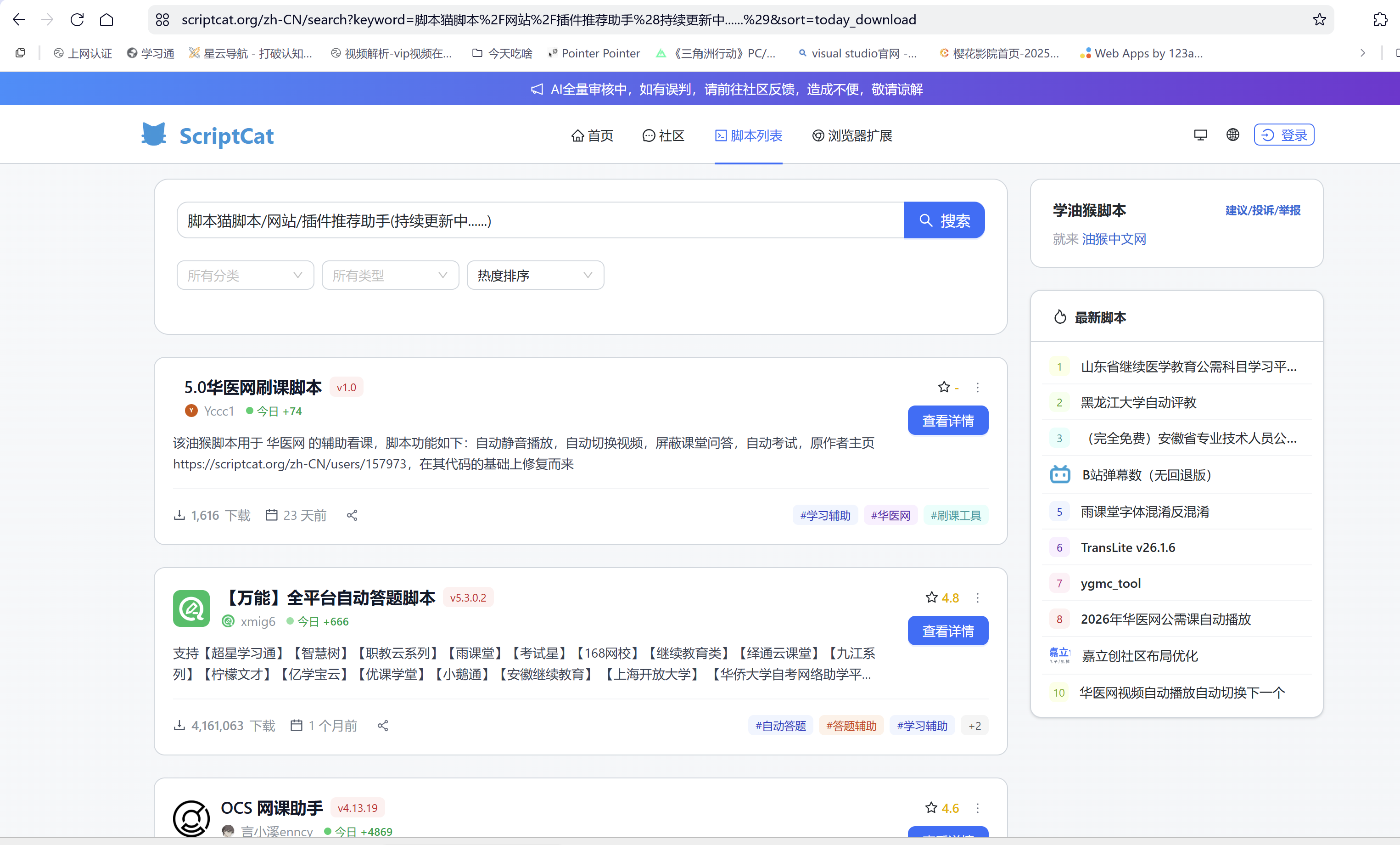
Task: Click the green 全平台自动答题脚本 script icon
Action: pos(191,608)
